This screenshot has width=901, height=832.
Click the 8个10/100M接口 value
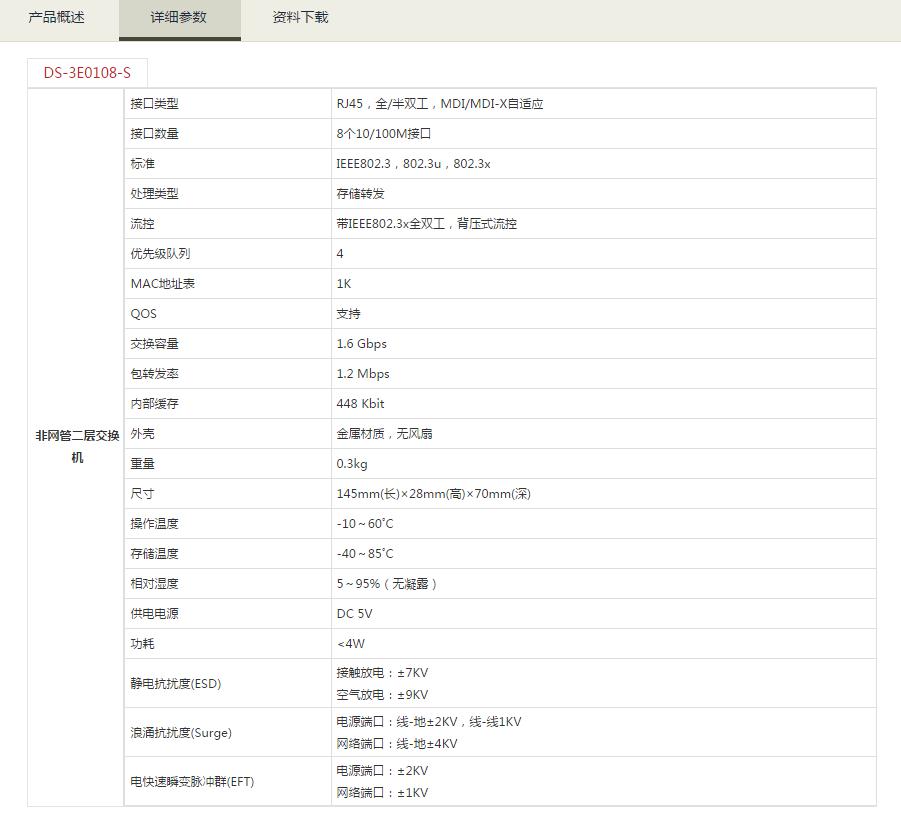click(x=383, y=134)
